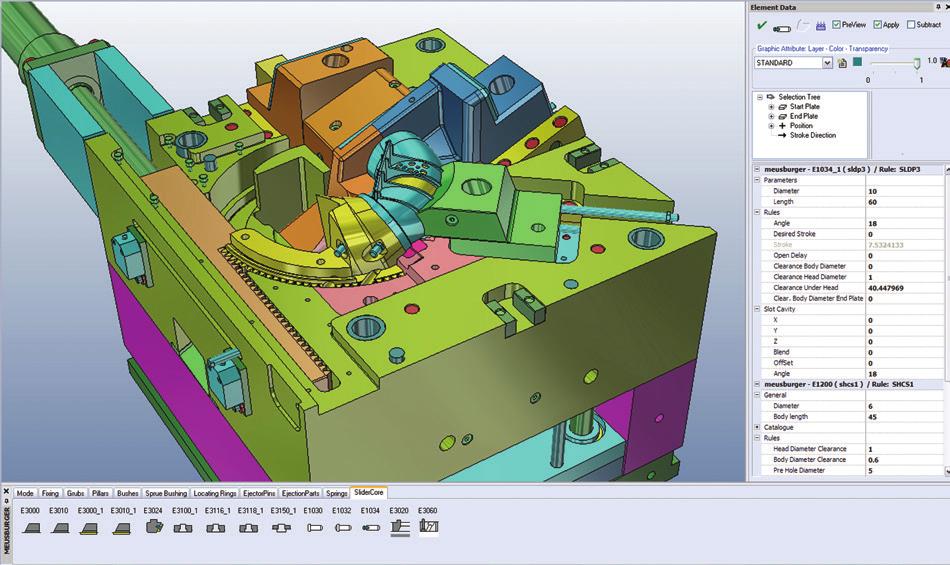Click the Start Plate tree icon
This screenshot has height=565, width=950.
pos(783,107)
